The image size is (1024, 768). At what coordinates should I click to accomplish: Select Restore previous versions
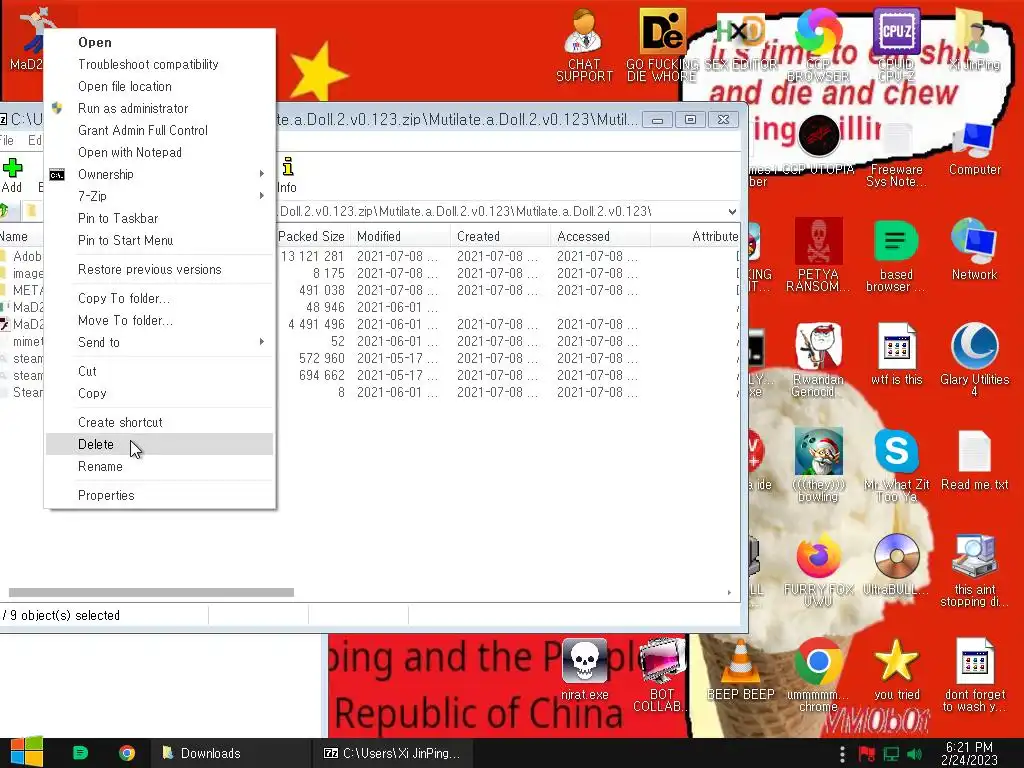point(159,269)
